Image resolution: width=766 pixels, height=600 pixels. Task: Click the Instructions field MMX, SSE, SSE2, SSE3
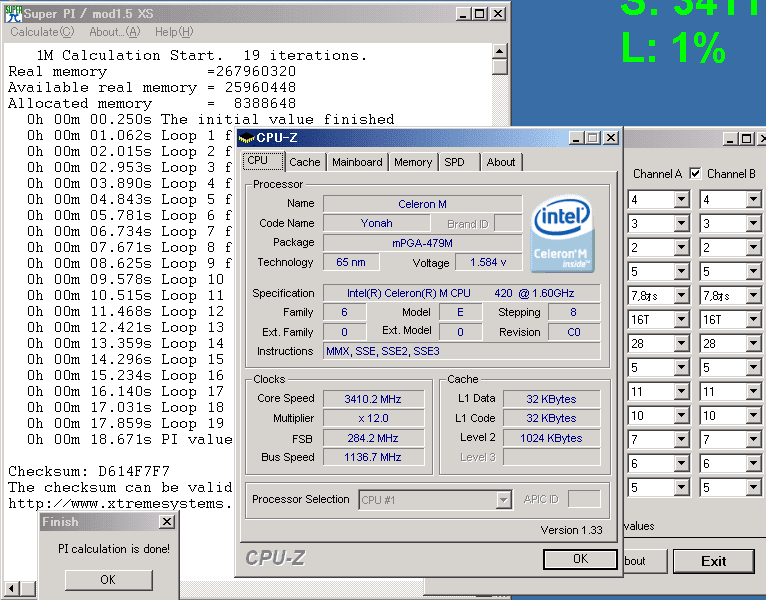coord(462,351)
